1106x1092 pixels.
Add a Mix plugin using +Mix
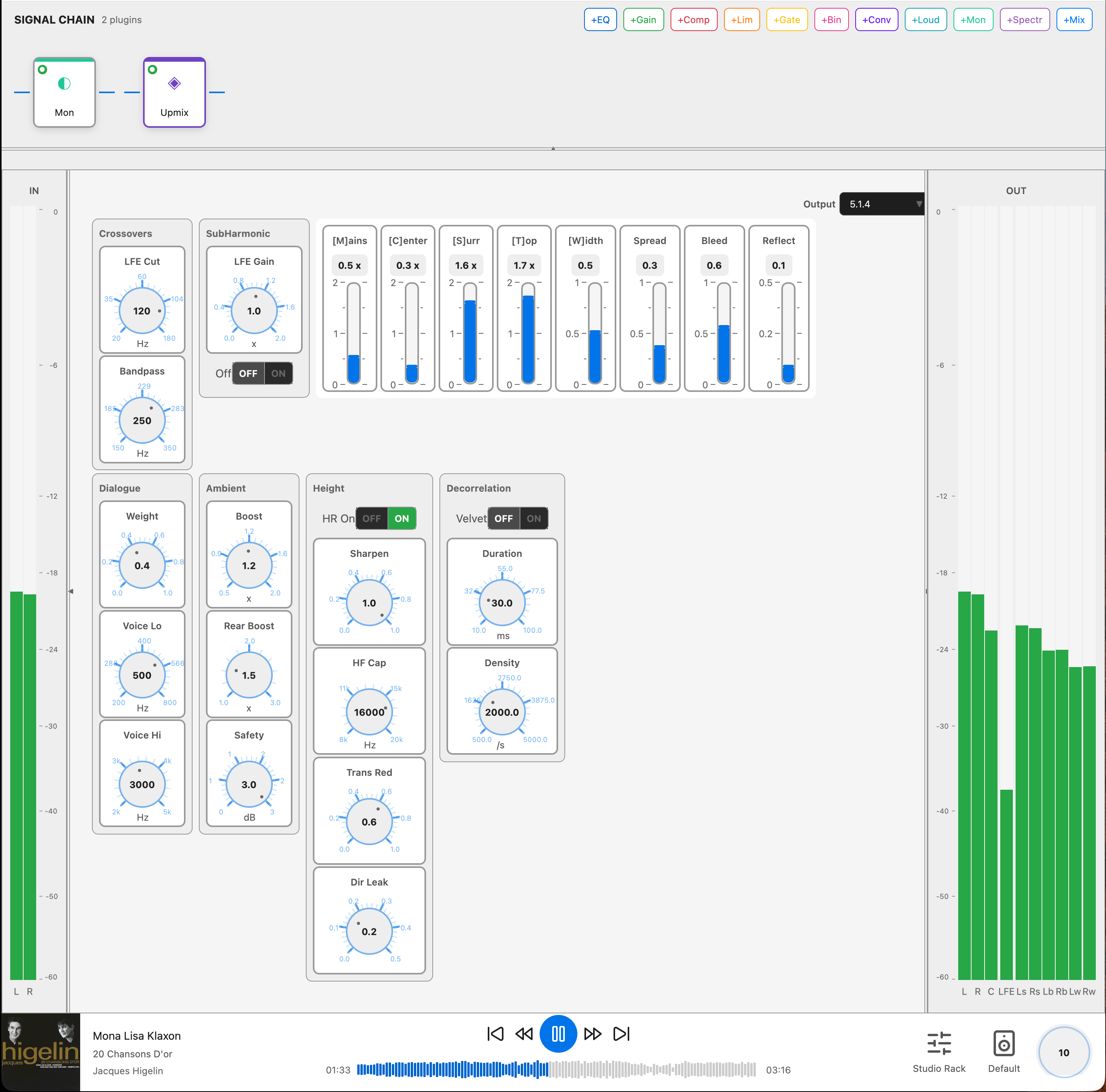pyautogui.click(x=1073, y=19)
